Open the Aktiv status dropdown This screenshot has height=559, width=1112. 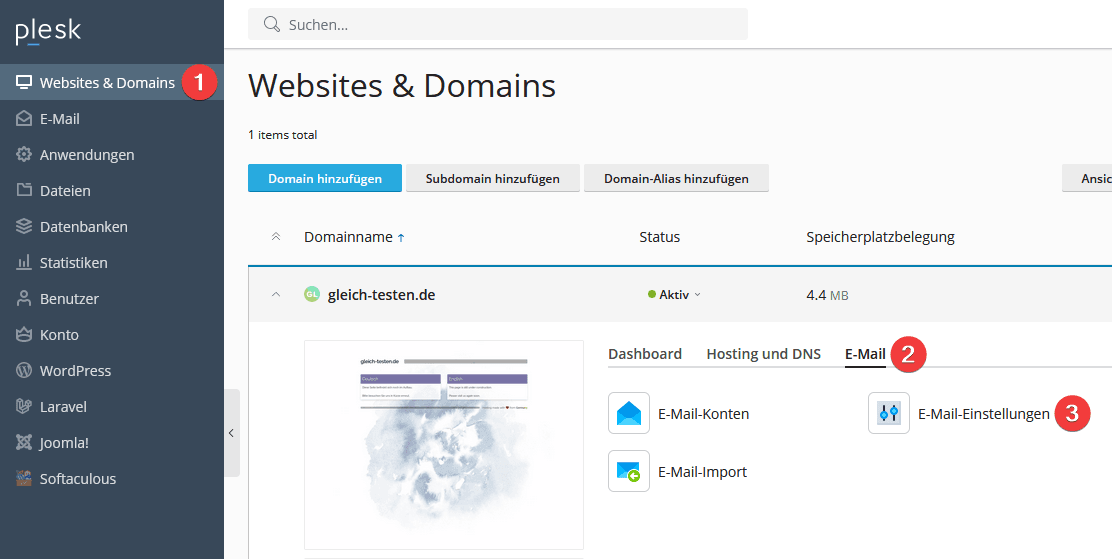[675, 295]
